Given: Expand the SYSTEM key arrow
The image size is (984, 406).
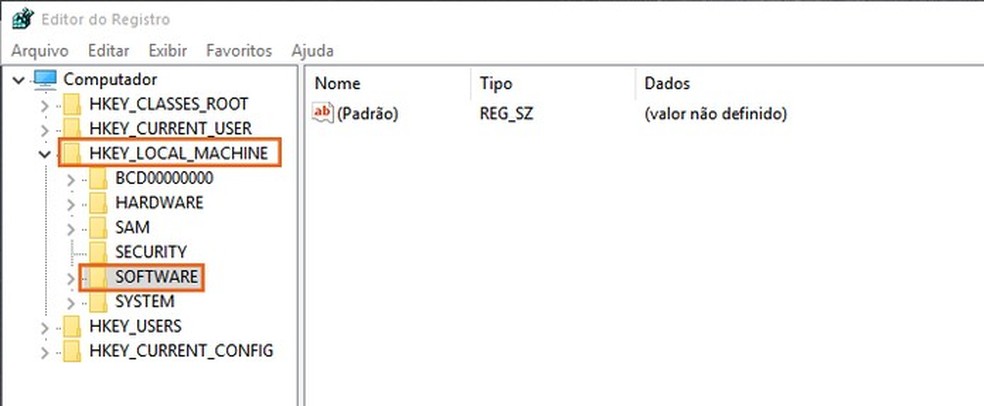Looking at the screenshot, I should point(70,302).
